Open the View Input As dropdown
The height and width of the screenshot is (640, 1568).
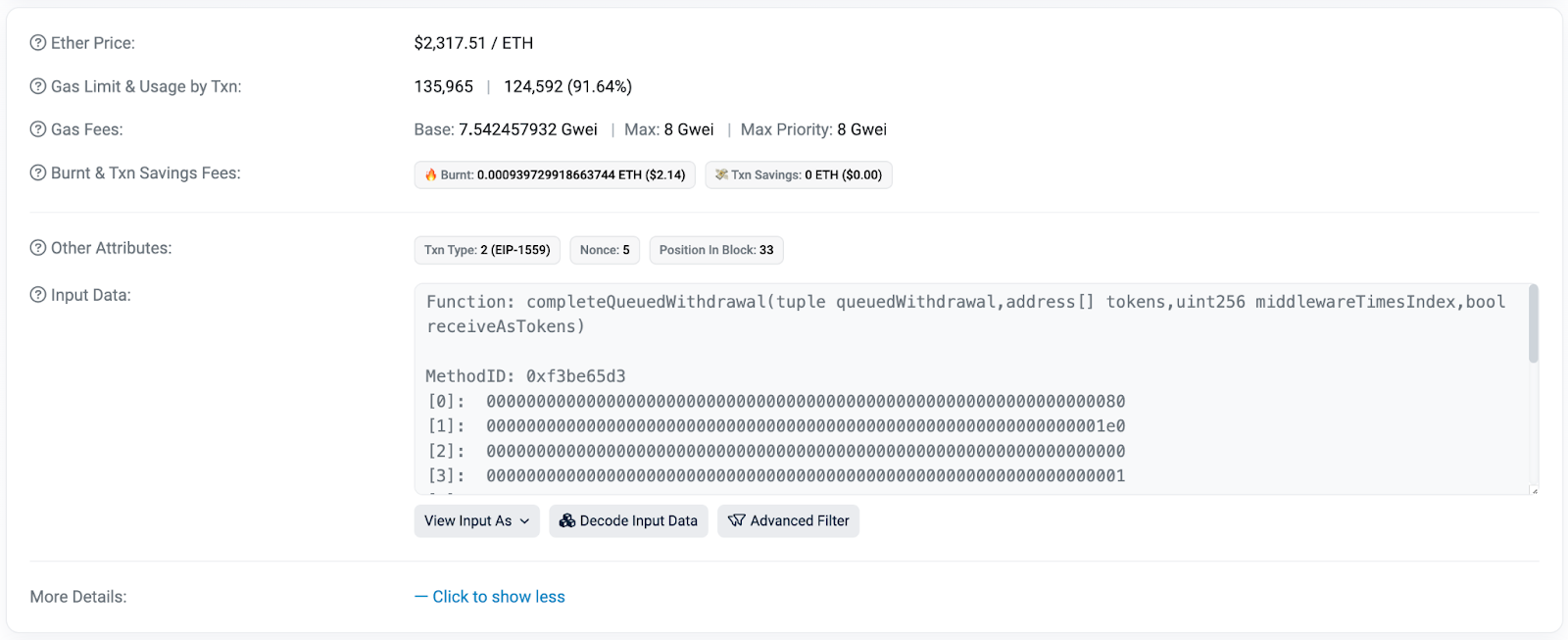pyautogui.click(x=476, y=520)
